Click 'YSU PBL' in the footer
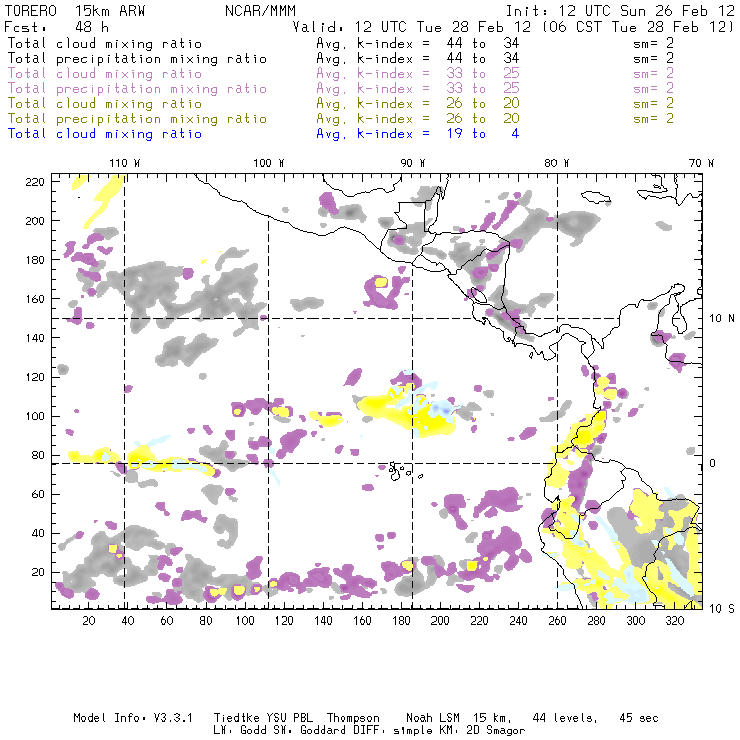The image size is (740, 740). point(289,718)
